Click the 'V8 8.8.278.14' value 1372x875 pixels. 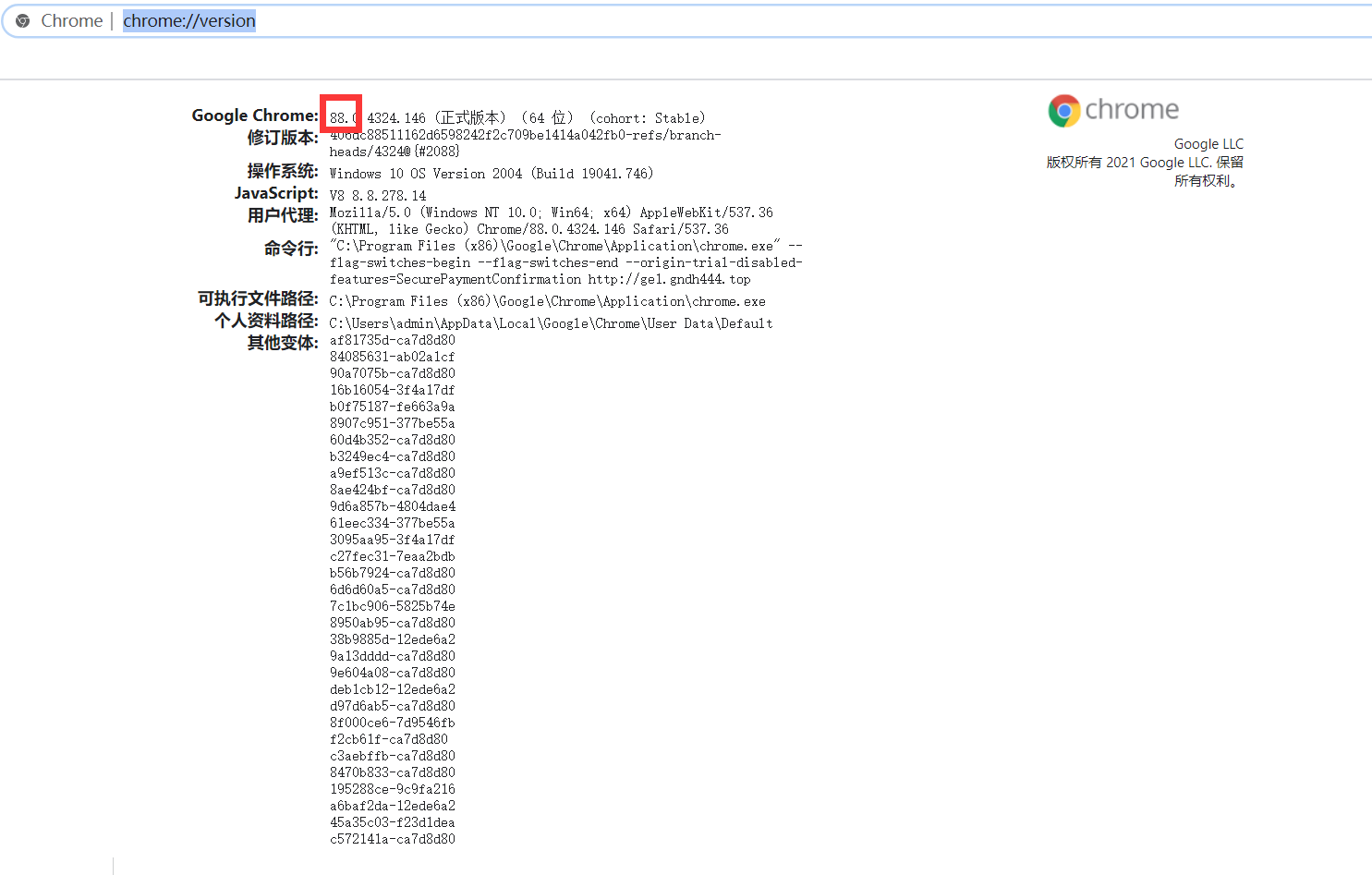coord(378,196)
